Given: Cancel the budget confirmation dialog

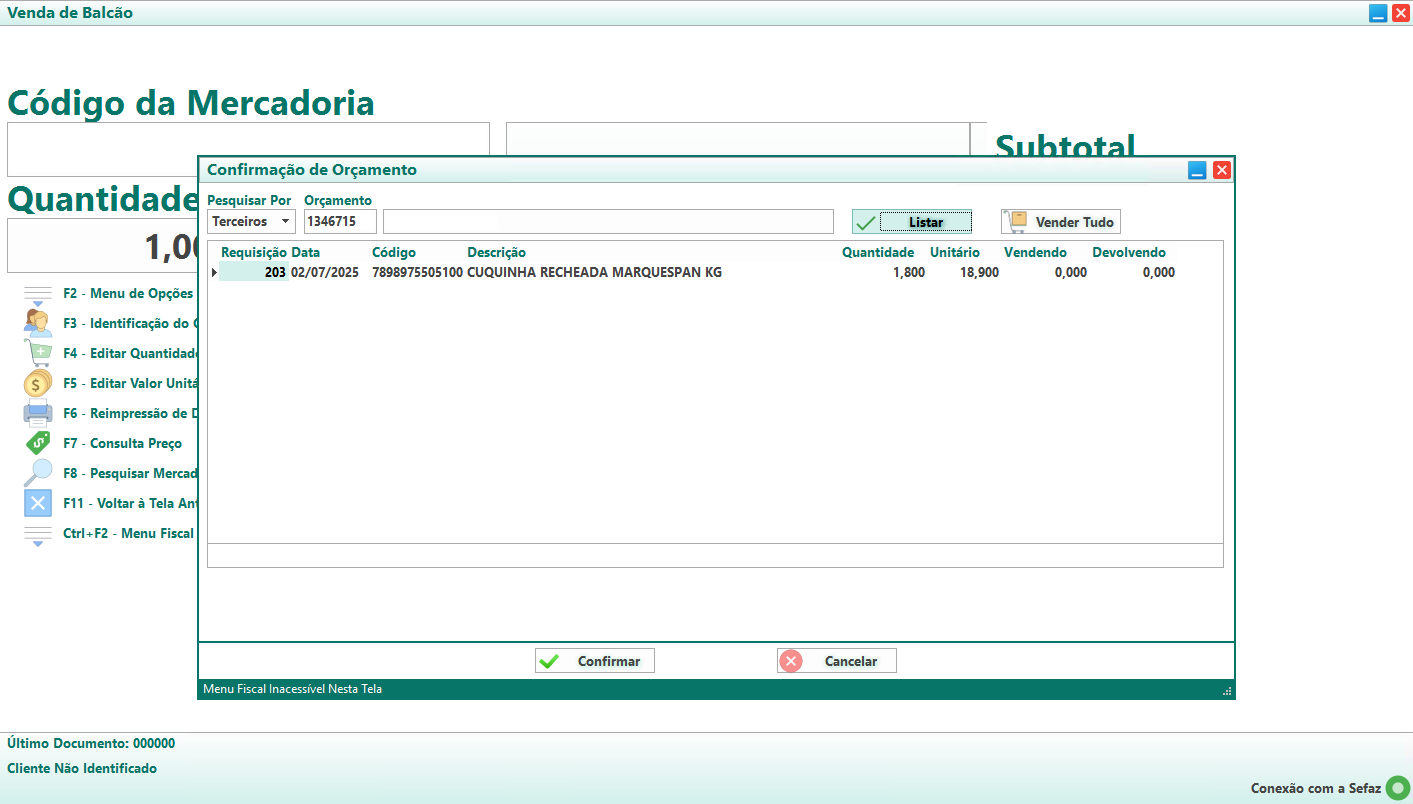Looking at the screenshot, I should coord(837,661).
